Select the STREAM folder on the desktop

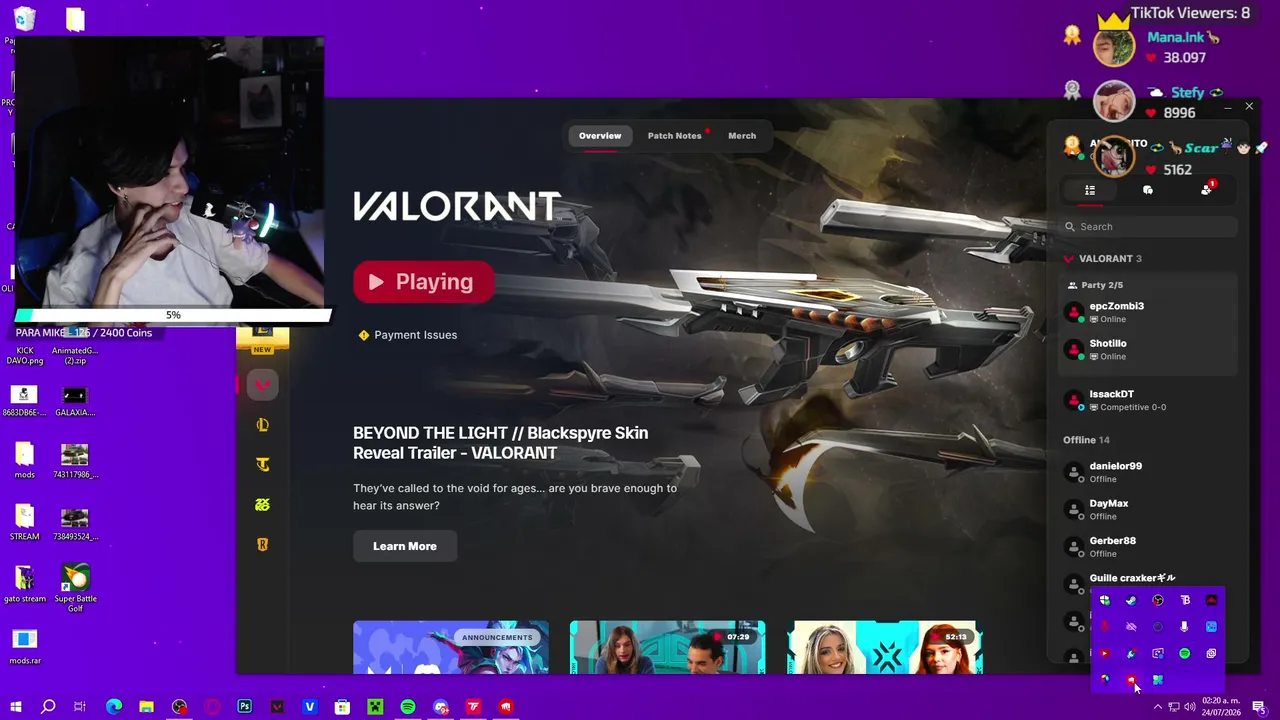point(25,522)
